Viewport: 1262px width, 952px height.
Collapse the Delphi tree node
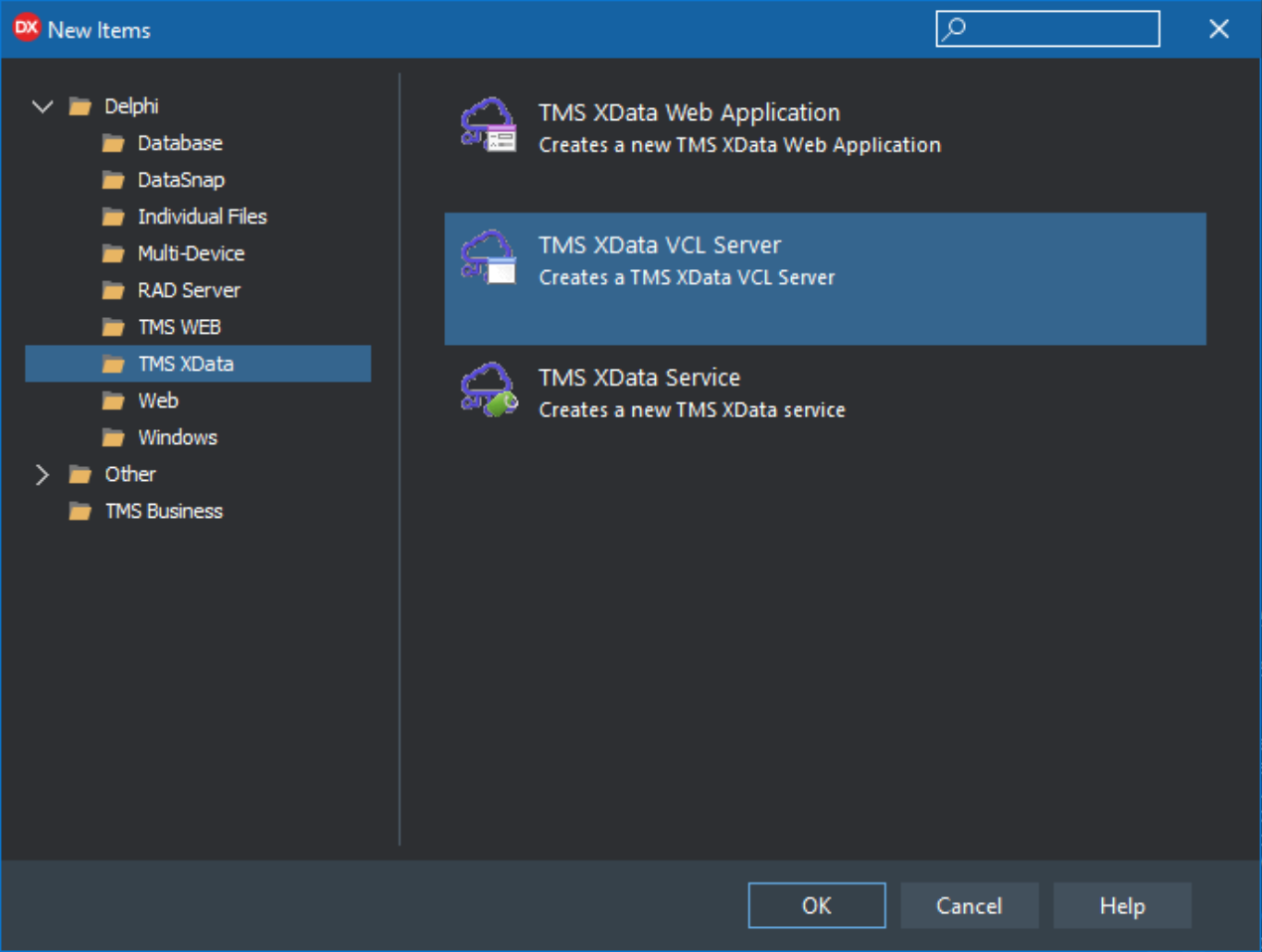[43, 106]
